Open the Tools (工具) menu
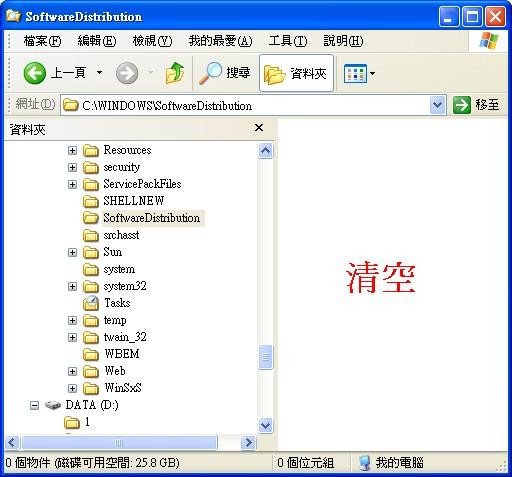 point(288,41)
